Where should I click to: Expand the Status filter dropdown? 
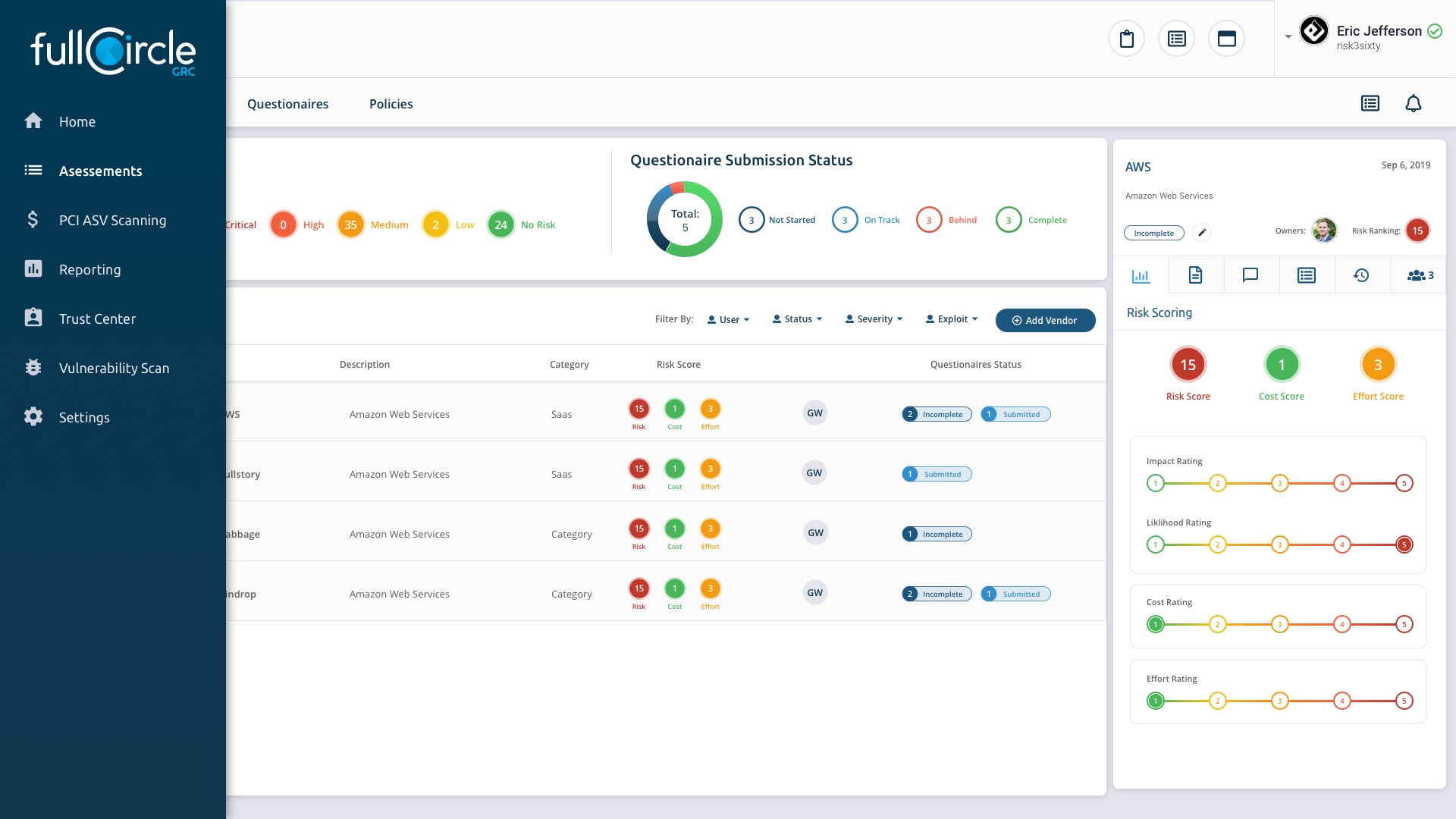click(797, 319)
